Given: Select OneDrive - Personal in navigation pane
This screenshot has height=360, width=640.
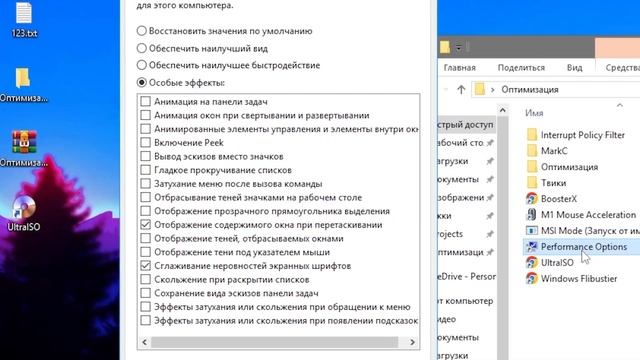Looking at the screenshot, I should click(467, 277).
